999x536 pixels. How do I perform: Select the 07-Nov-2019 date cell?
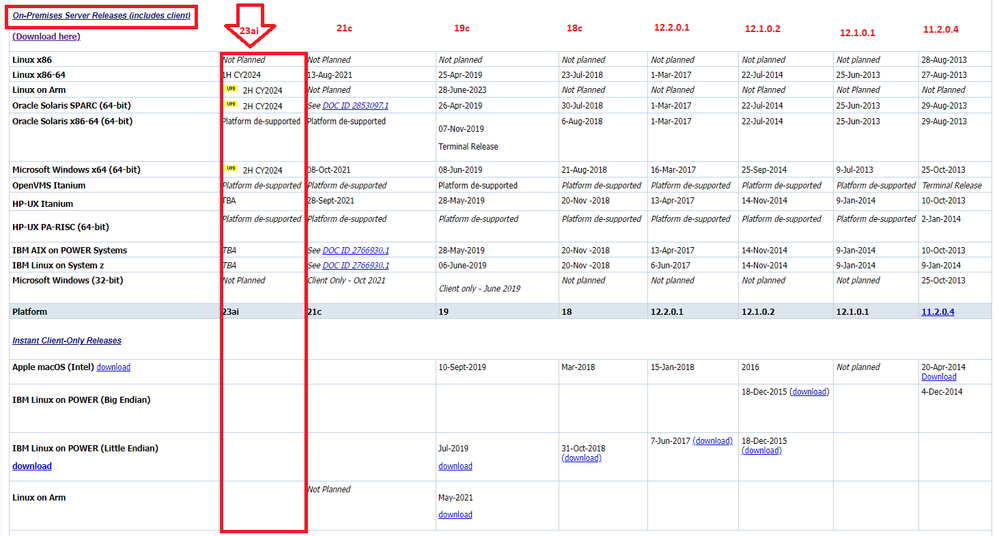pos(461,129)
